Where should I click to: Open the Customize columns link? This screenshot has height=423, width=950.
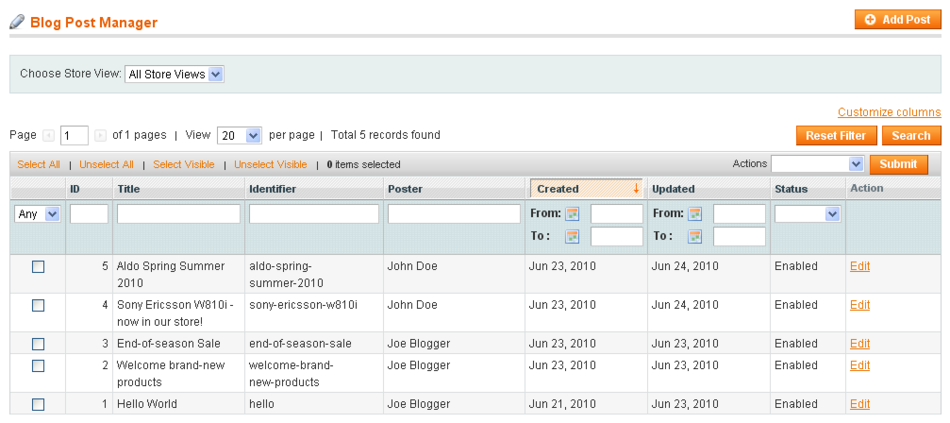[889, 112]
